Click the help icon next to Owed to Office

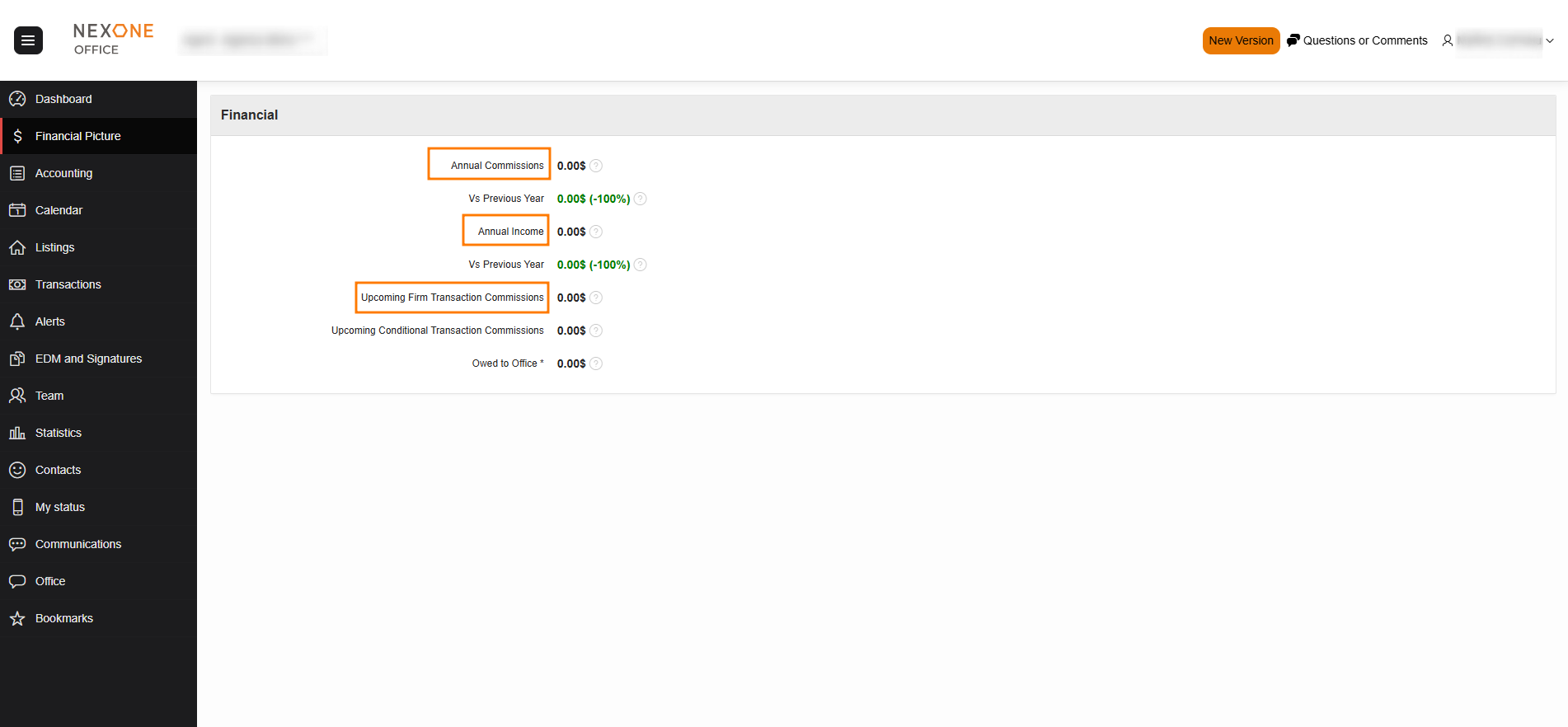[x=596, y=363]
